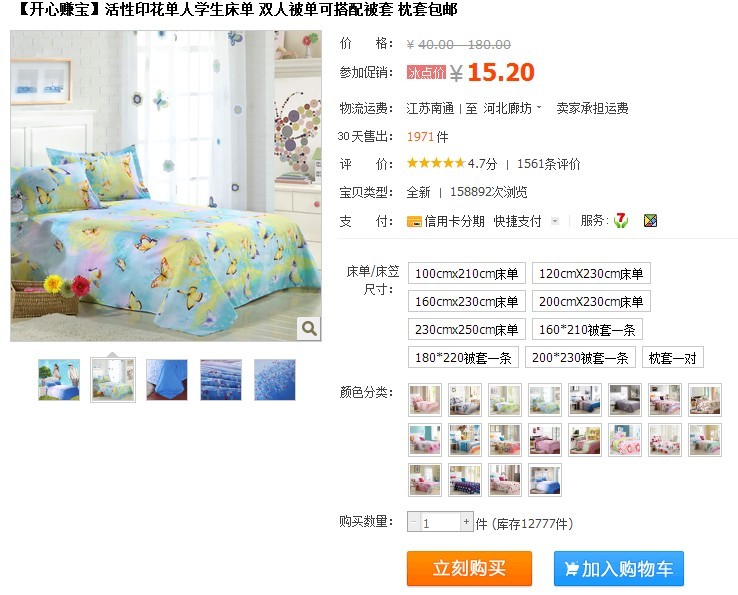Select size 100cmx210cm床单
Image resolution: width=738 pixels, height=595 pixels.
coord(466,273)
